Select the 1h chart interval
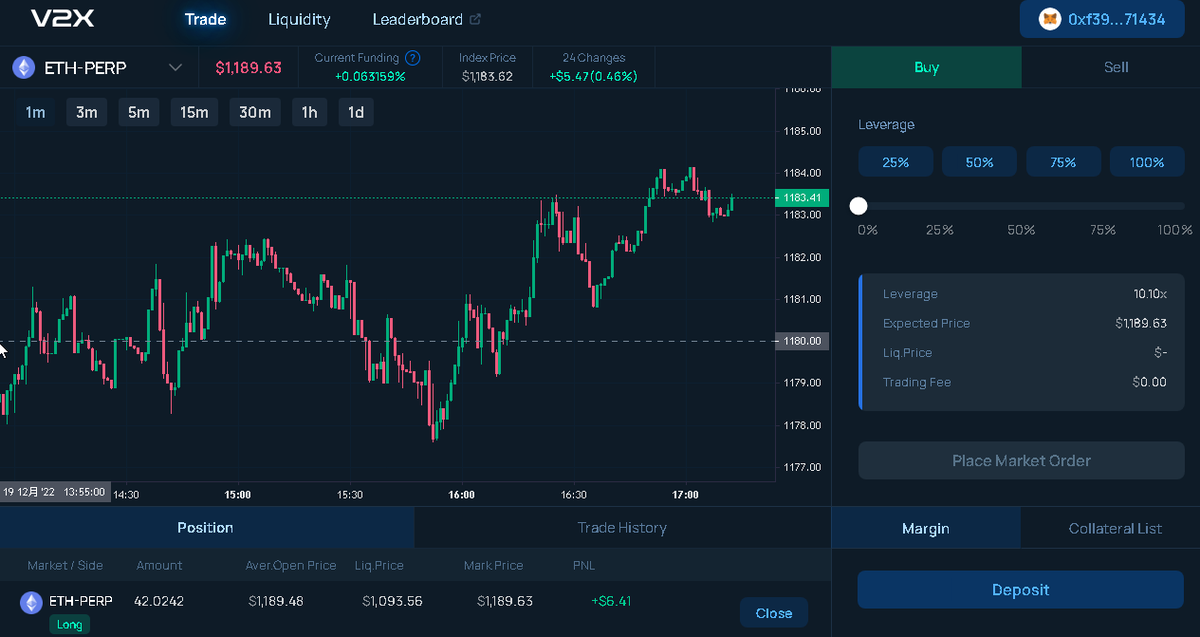Image resolution: width=1200 pixels, height=637 pixels. [x=310, y=112]
